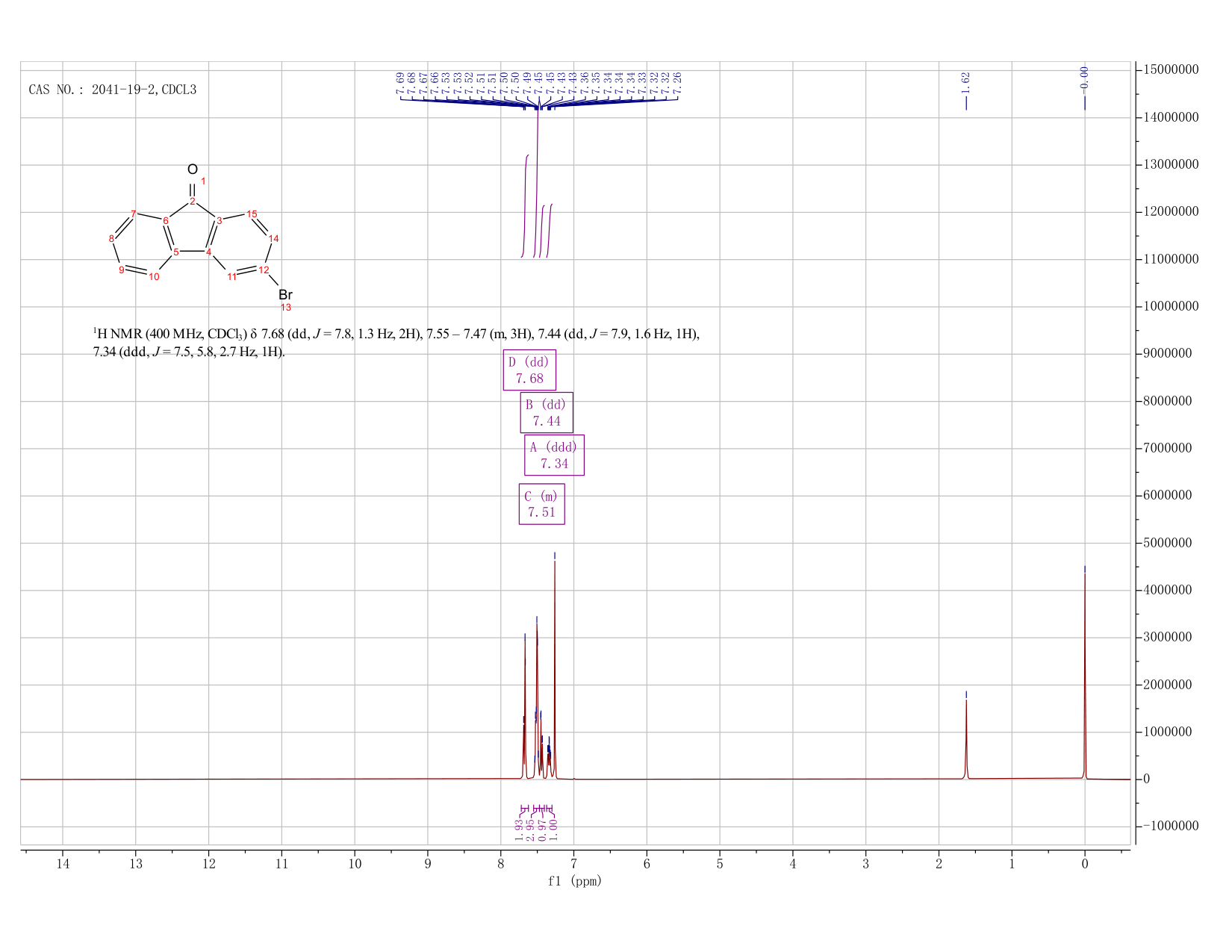Image resolution: width=1232 pixels, height=952 pixels.
Task: Select multiplet box B (dd) 7.44
Action: point(547,412)
